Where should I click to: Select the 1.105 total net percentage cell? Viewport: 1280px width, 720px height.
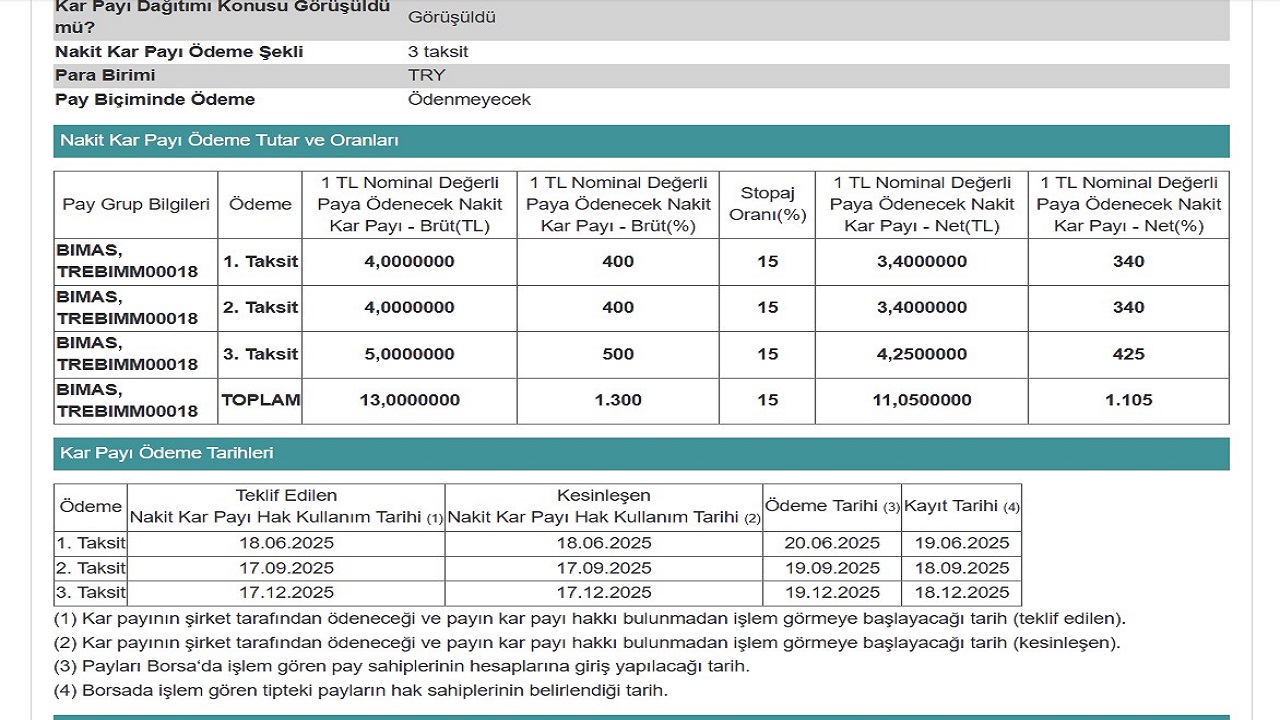tap(1128, 400)
